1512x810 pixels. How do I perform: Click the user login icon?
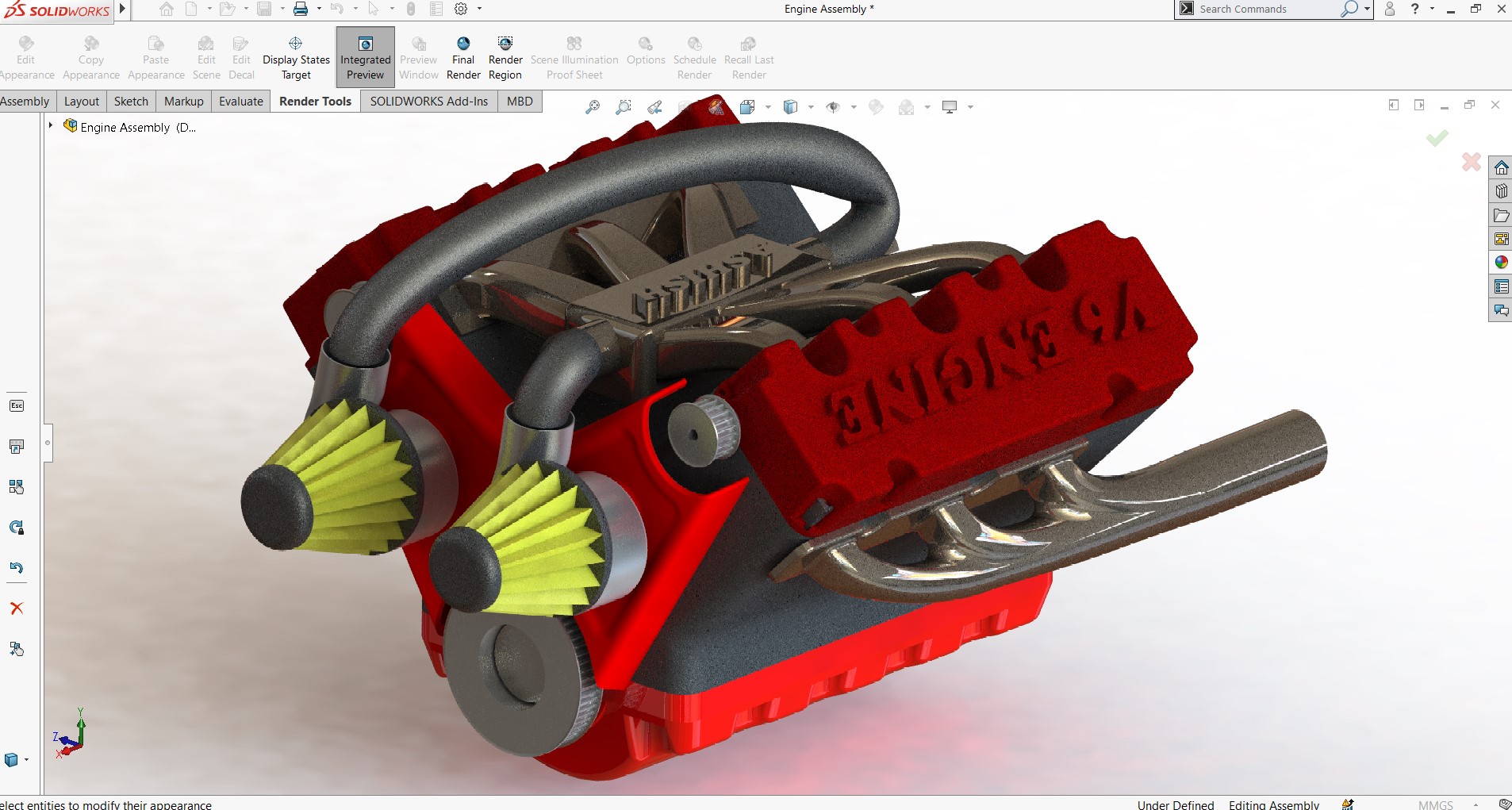[1389, 9]
